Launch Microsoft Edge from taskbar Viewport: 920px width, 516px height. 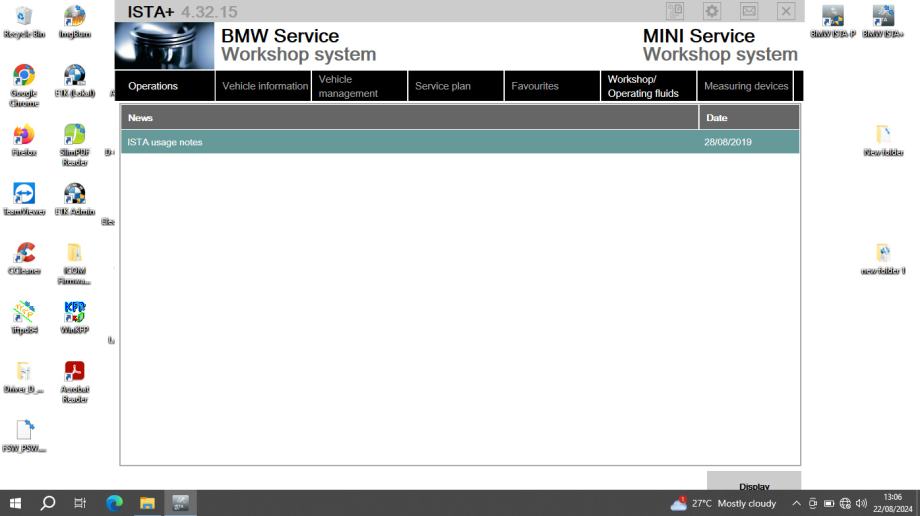click(x=114, y=503)
